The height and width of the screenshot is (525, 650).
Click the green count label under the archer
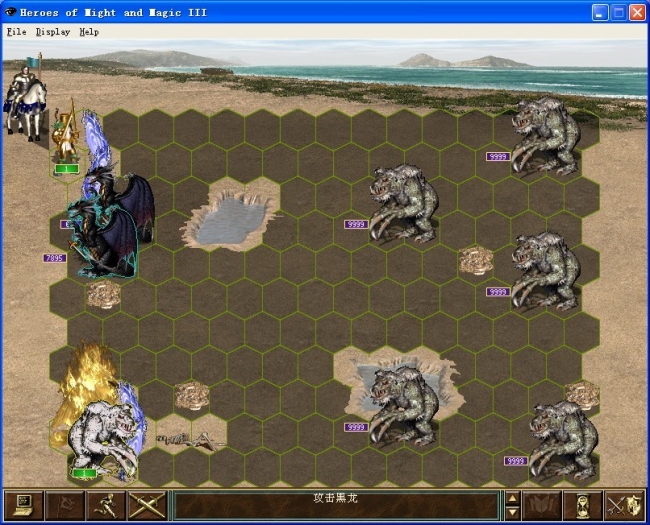(66, 169)
